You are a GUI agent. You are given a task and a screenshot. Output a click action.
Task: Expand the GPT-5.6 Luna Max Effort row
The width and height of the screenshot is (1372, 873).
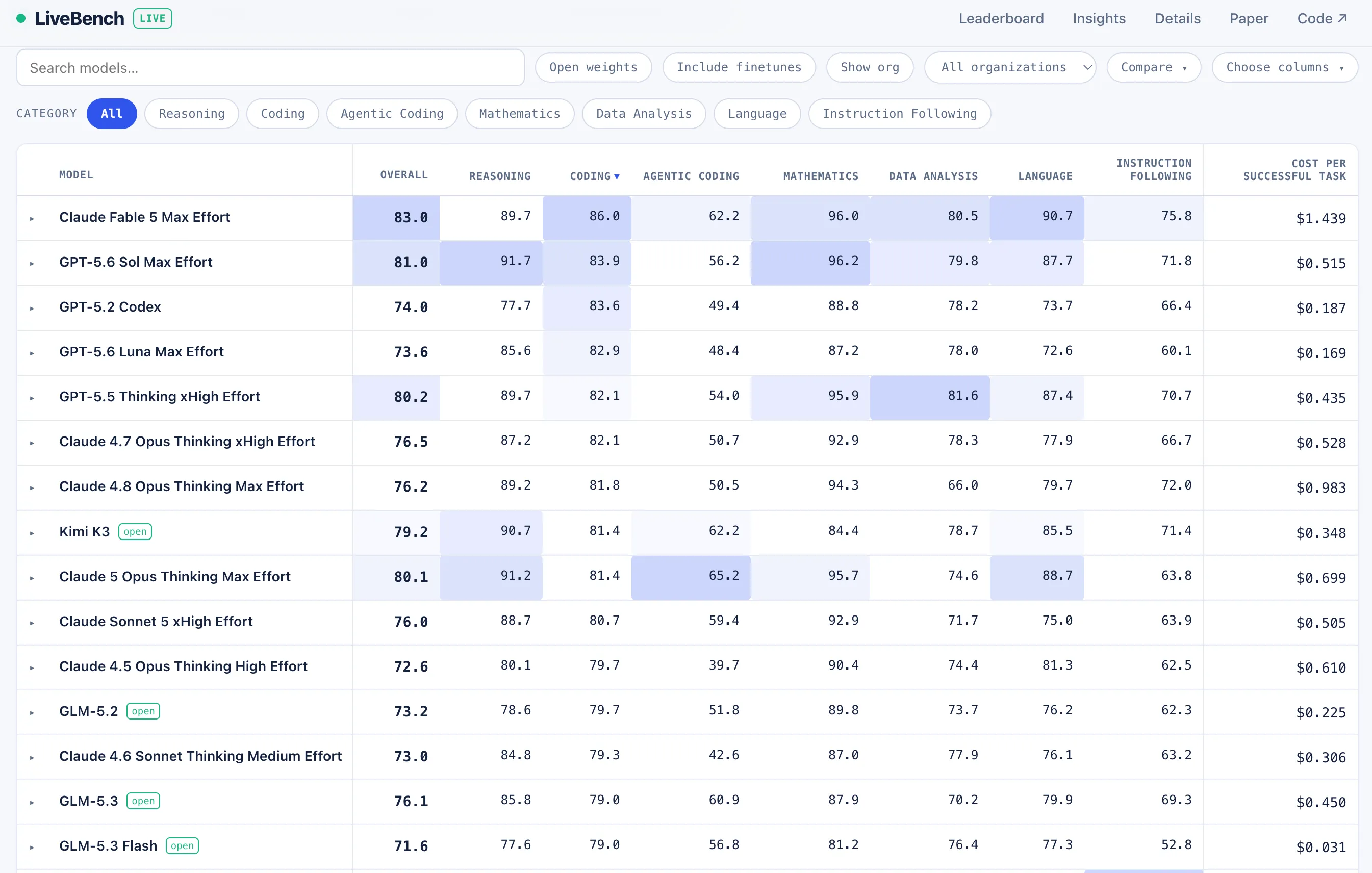(32, 354)
